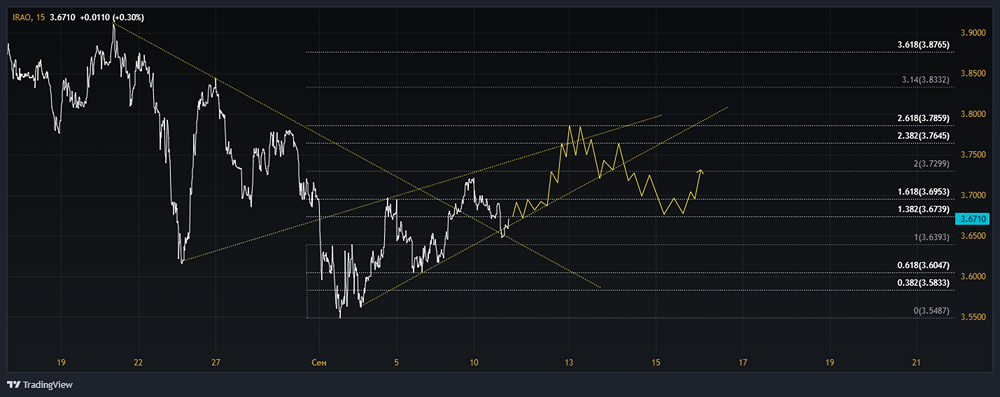Click the 3.9000 price axis label

click(x=973, y=33)
